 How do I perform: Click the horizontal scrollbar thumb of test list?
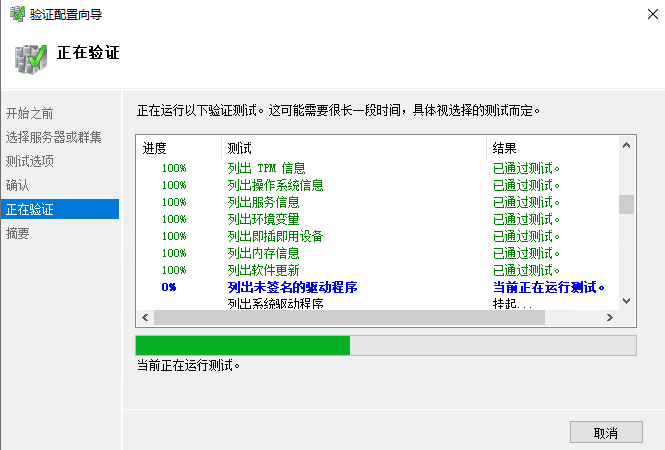[x=349, y=317]
